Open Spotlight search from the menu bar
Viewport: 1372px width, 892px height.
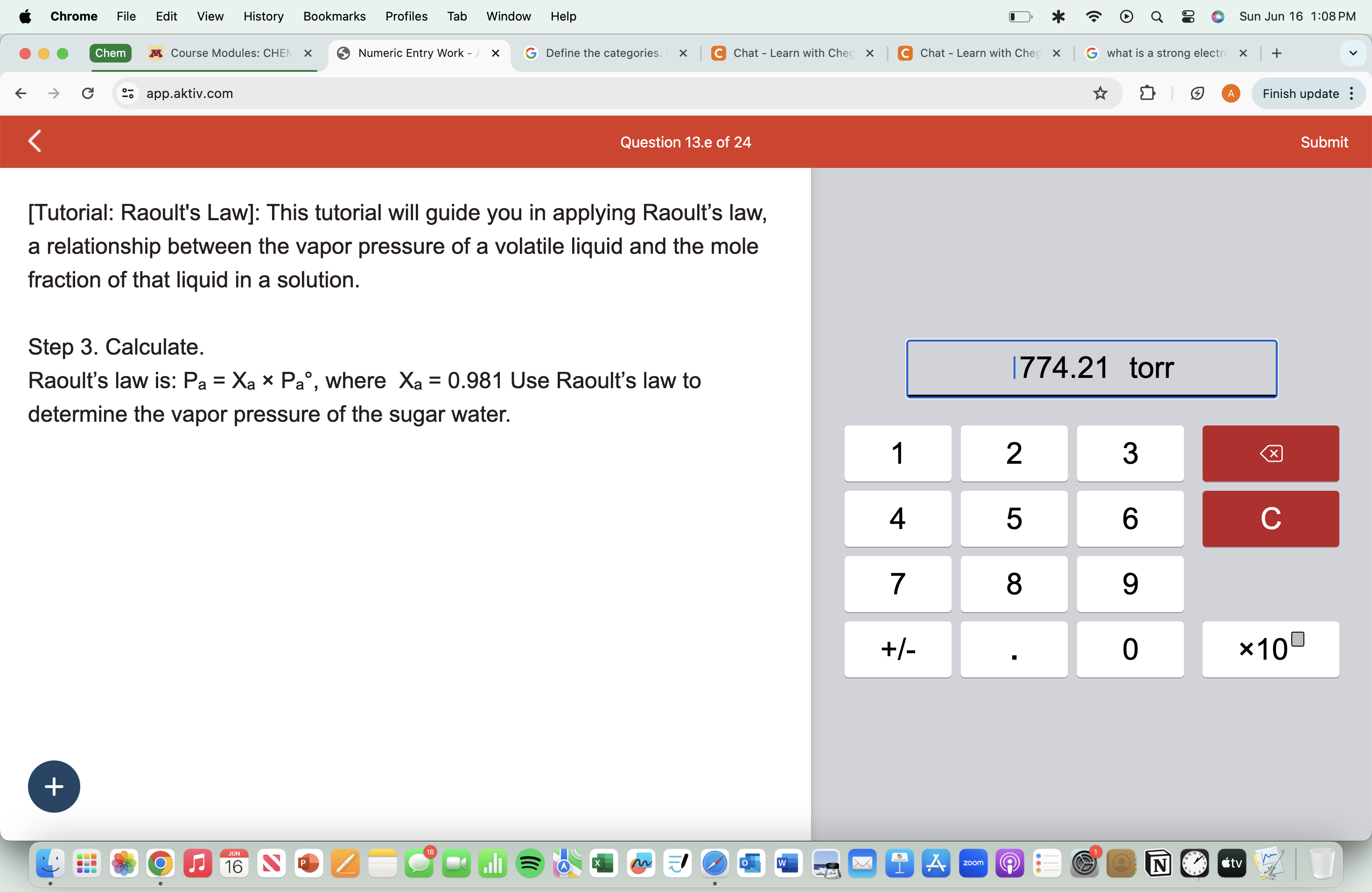(x=1157, y=16)
